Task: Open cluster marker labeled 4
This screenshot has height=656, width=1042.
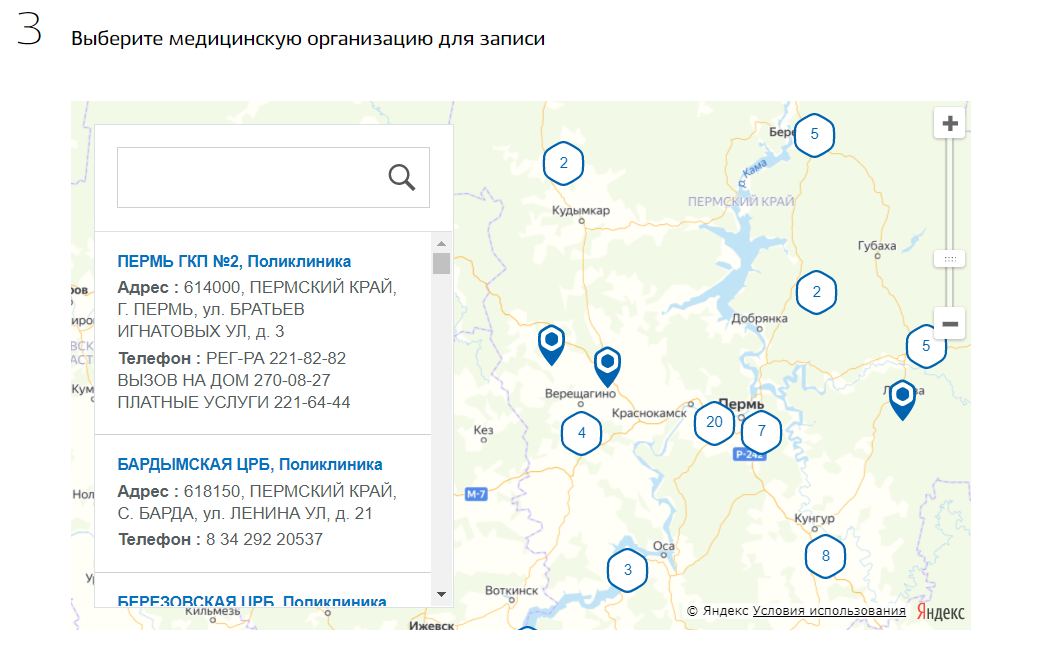Action: pyautogui.click(x=581, y=434)
